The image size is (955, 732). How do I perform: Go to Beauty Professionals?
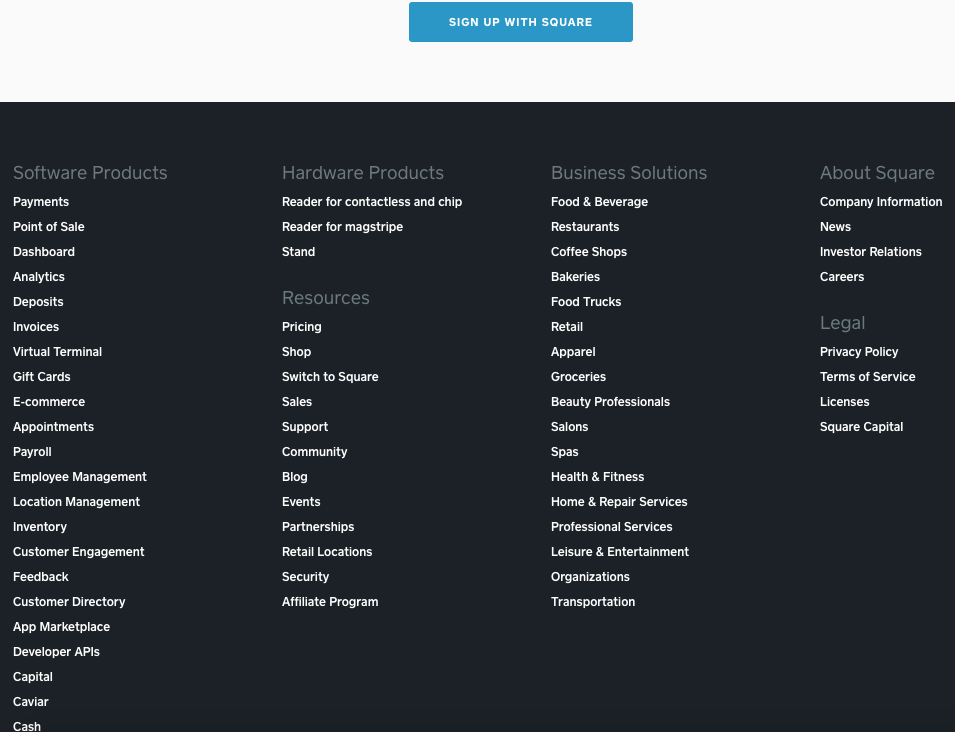pos(610,401)
